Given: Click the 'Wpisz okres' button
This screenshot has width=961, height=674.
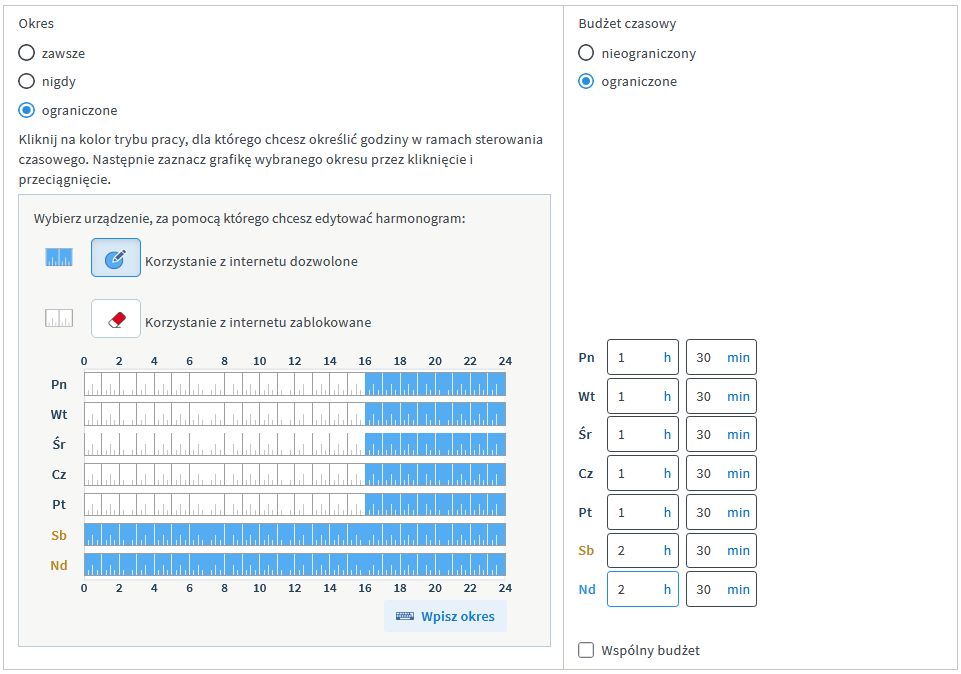Looking at the screenshot, I should 446,616.
